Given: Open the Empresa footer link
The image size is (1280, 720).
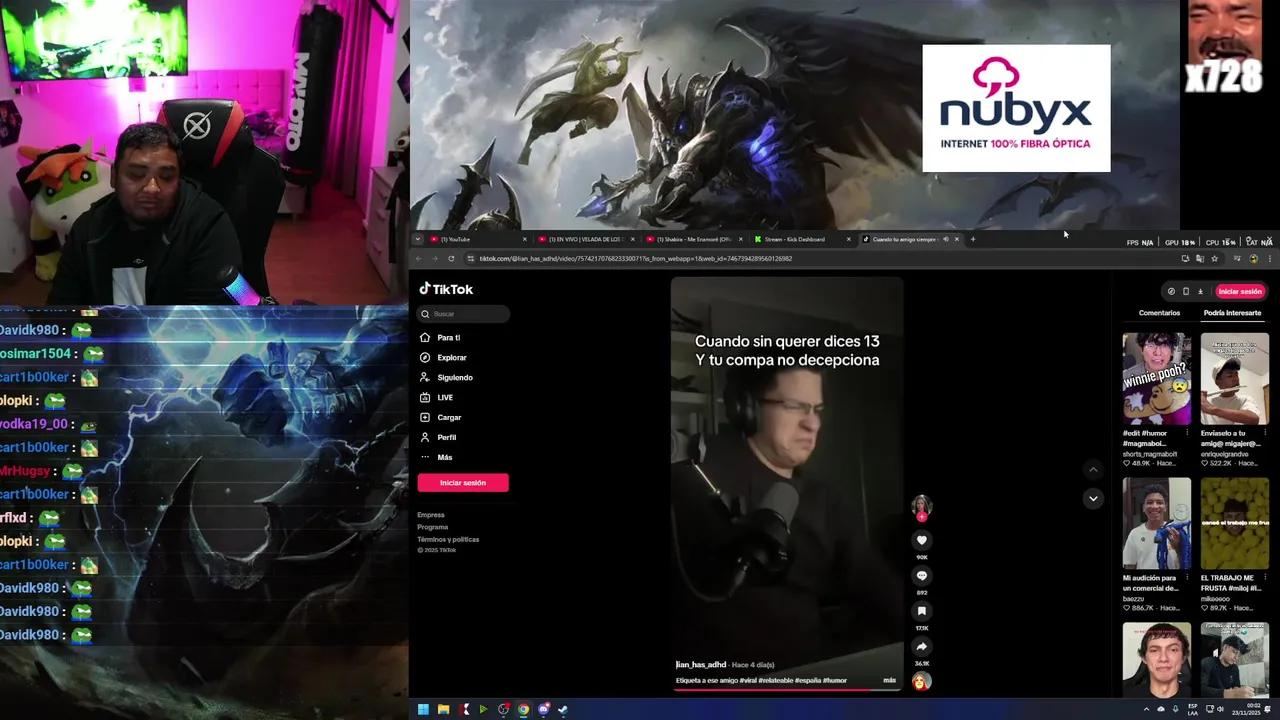Looking at the screenshot, I should (x=431, y=515).
